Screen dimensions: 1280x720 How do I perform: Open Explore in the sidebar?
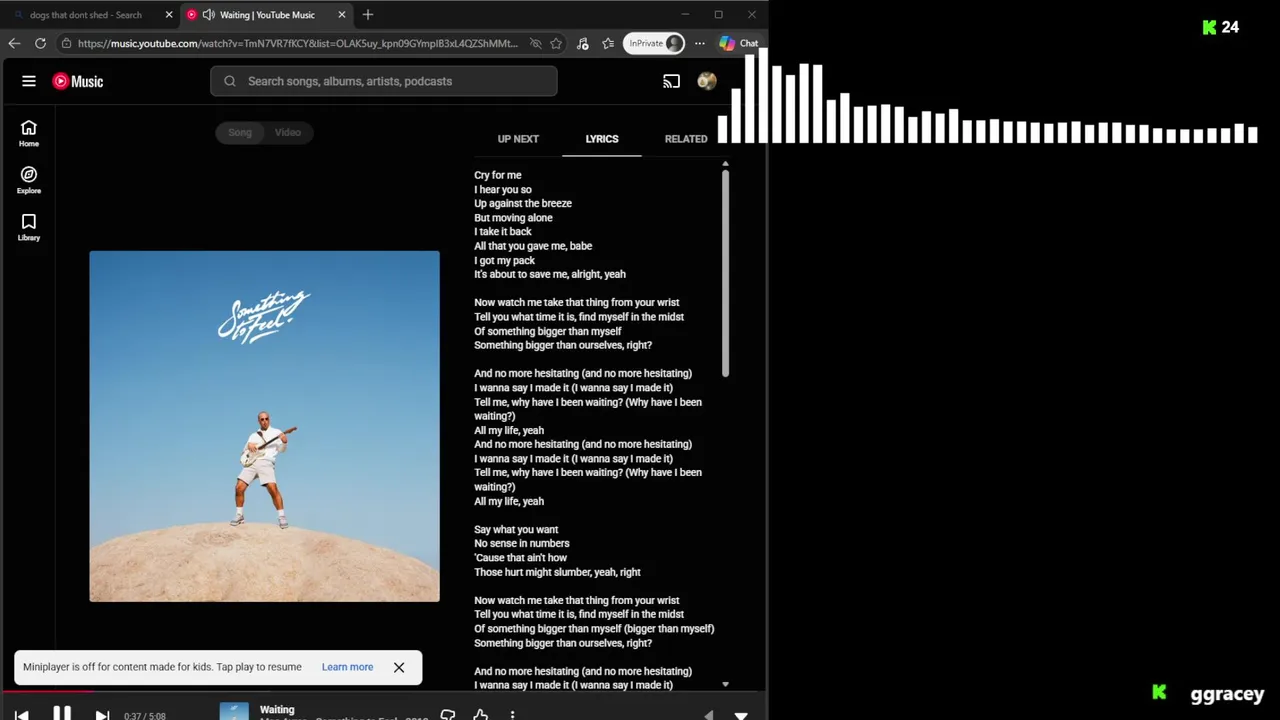(x=29, y=180)
